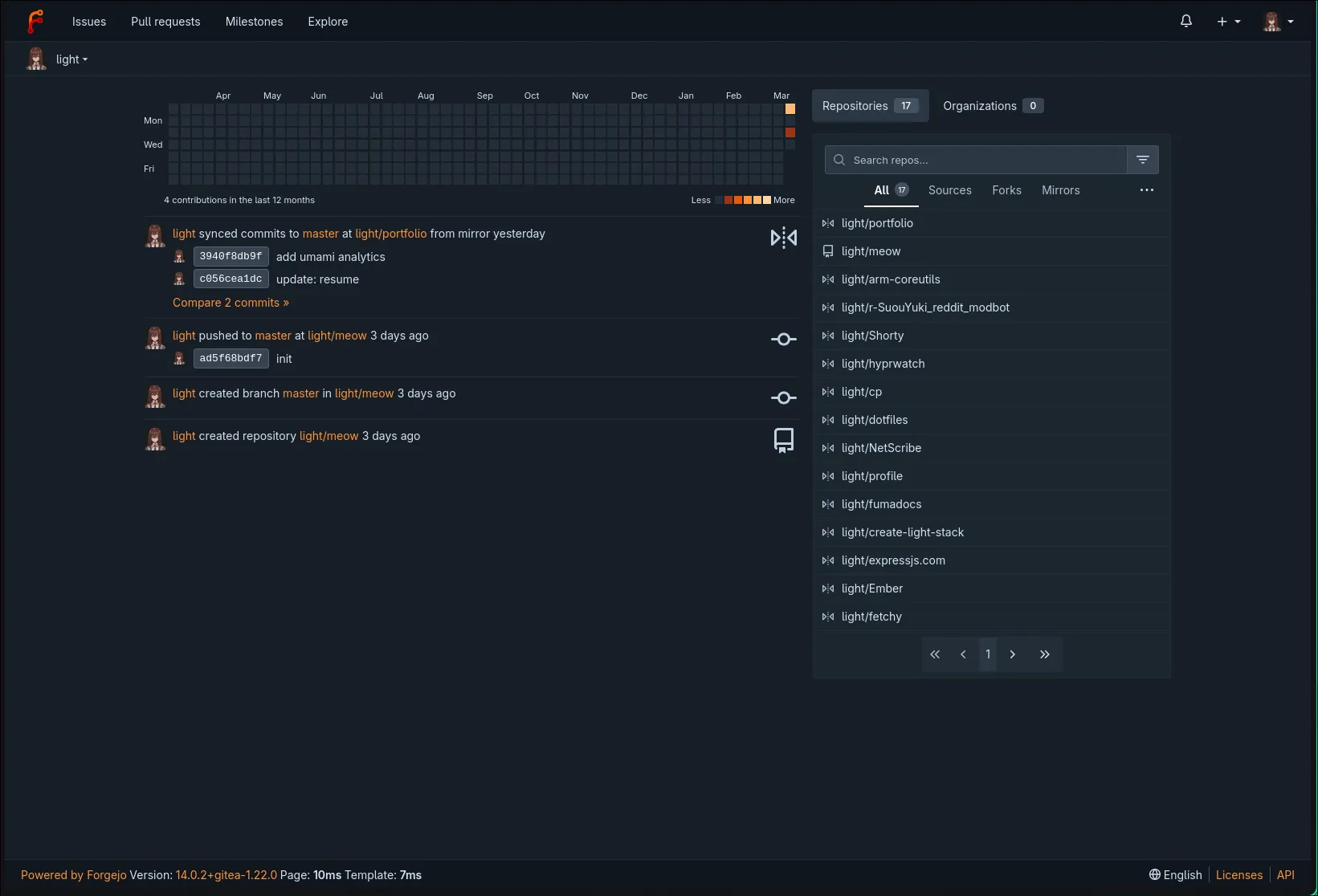1318x896 pixels.
Task: Open the notifications bell
Action: (x=1185, y=22)
